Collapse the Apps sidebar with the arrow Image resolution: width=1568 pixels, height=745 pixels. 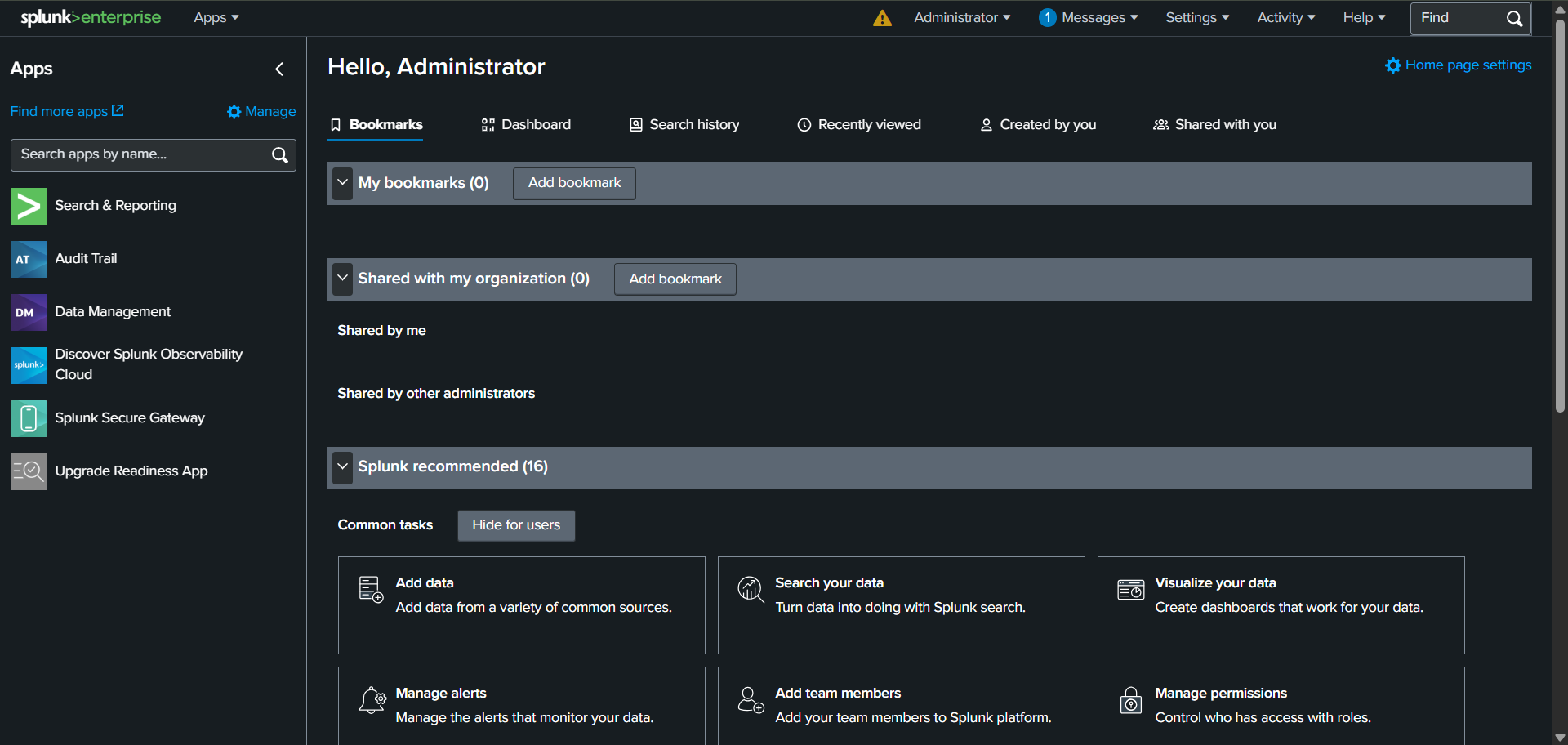point(279,69)
